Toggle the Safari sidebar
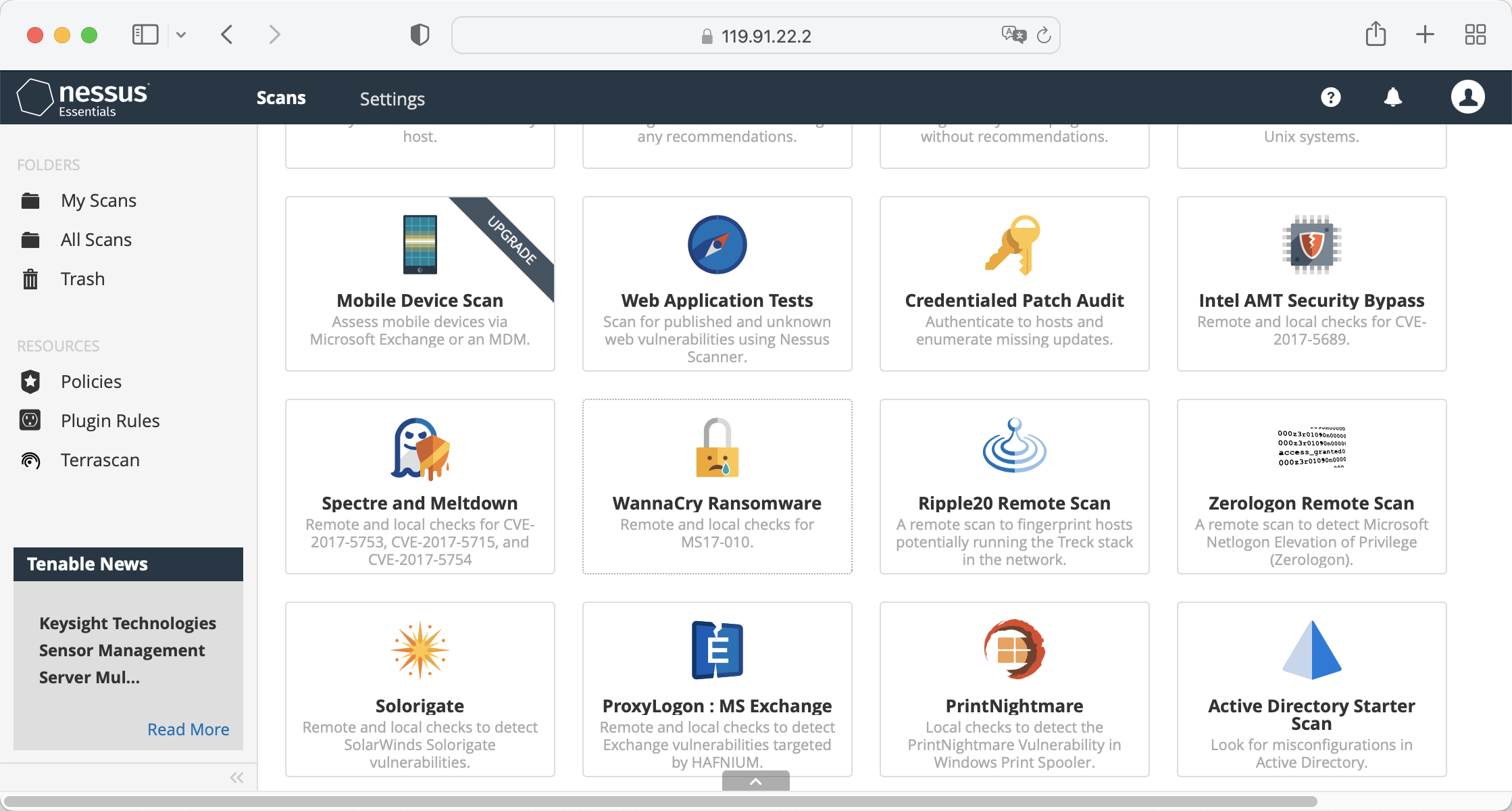 (x=145, y=34)
